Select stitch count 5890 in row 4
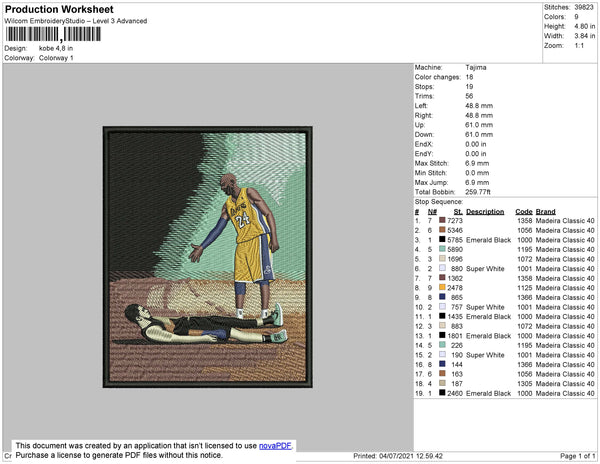 point(455,249)
